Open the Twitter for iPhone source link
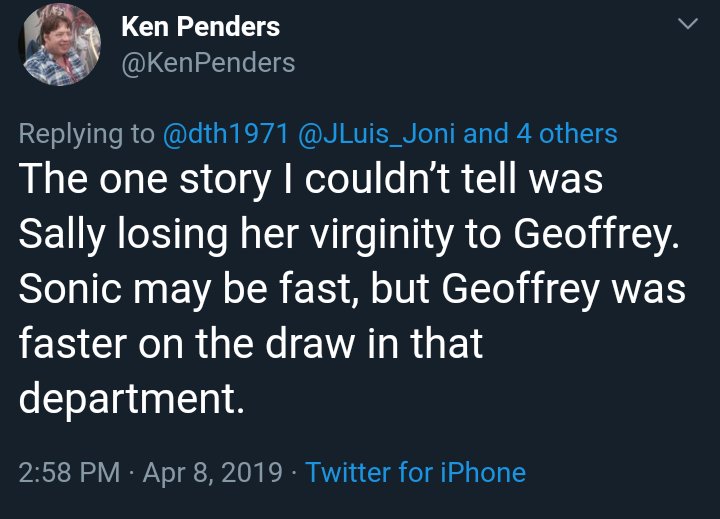 (x=415, y=472)
